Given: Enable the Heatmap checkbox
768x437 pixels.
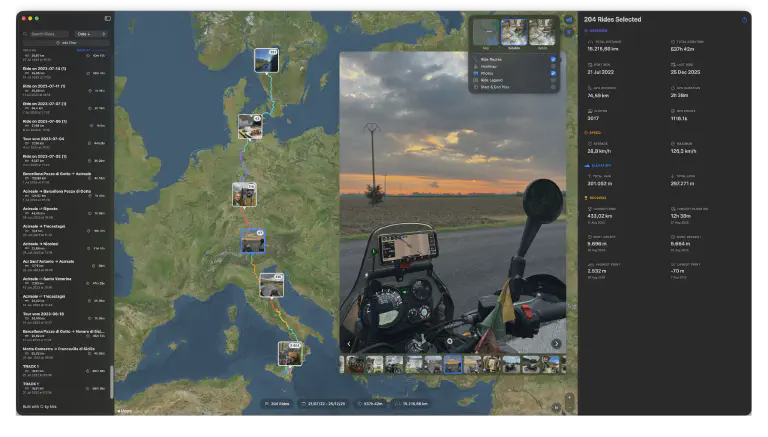Looking at the screenshot, I should click(x=553, y=66).
